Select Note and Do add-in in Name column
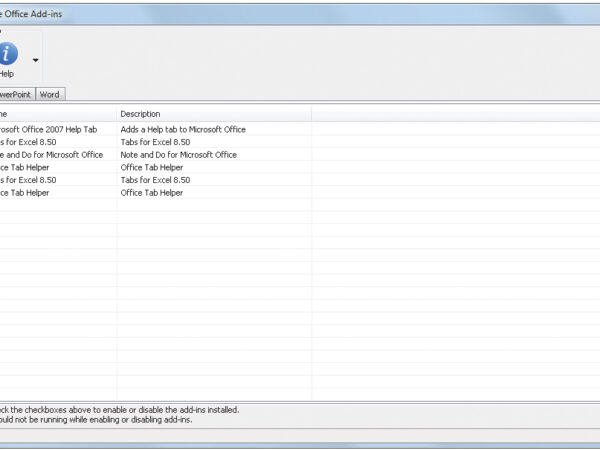 [x=51, y=155]
